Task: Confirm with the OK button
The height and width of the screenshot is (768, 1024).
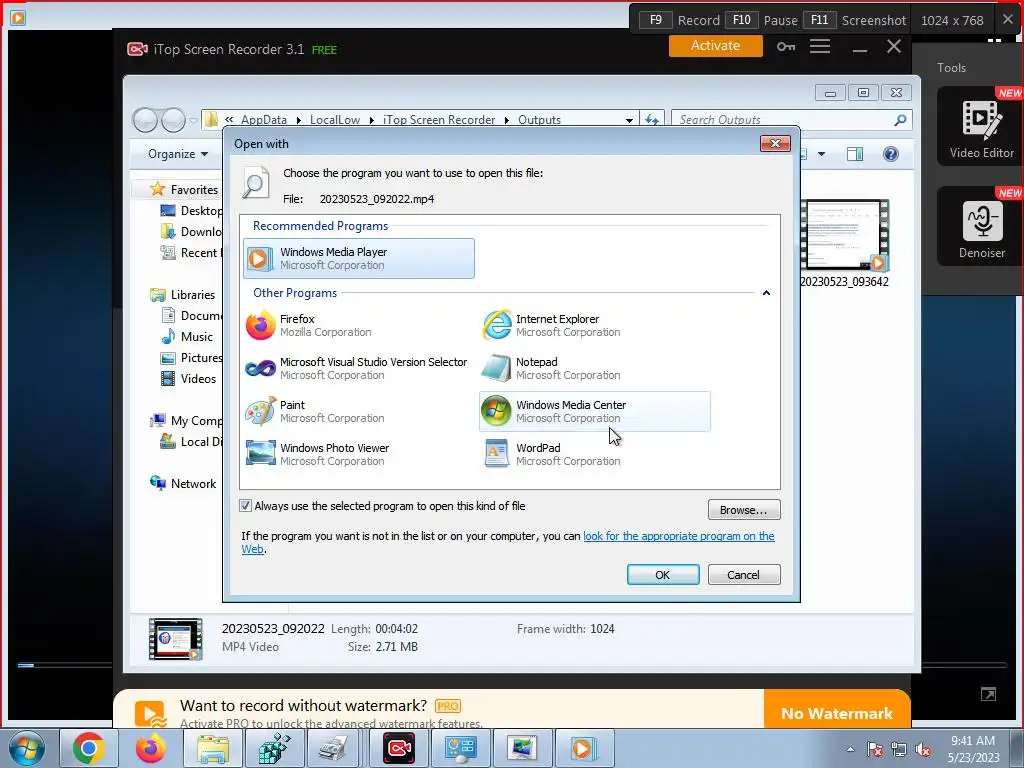Action: coord(663,575)
